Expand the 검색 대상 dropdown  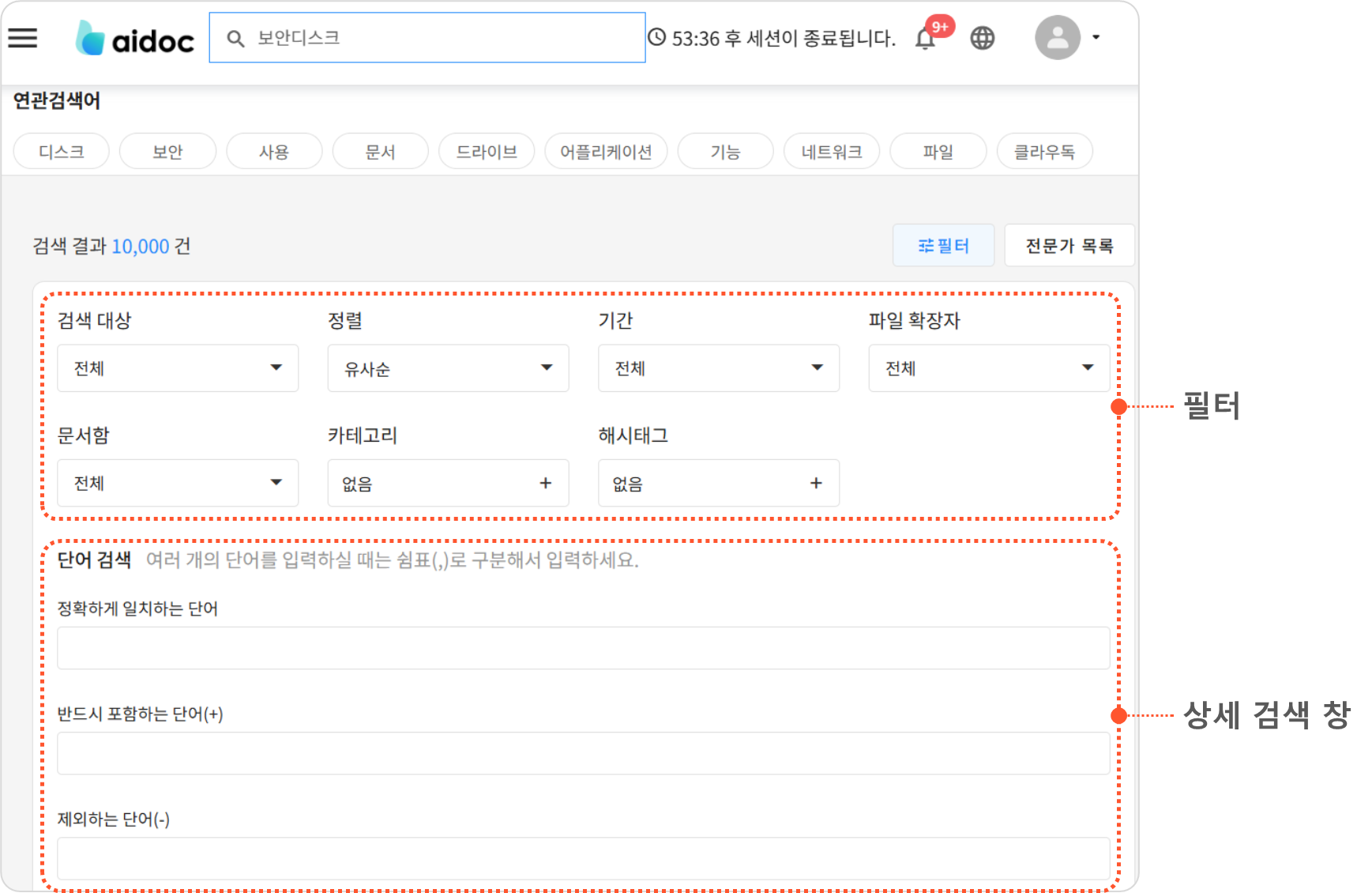(x=178, y=368)
